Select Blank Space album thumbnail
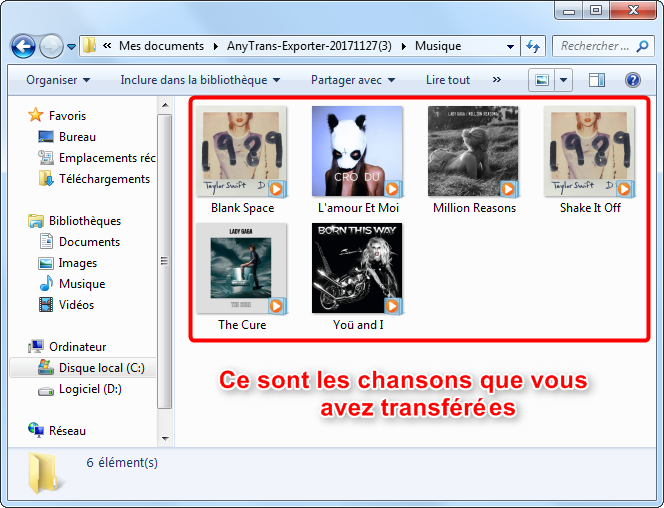This screenshot has width=664, height=508. click(x=241, y=152)
